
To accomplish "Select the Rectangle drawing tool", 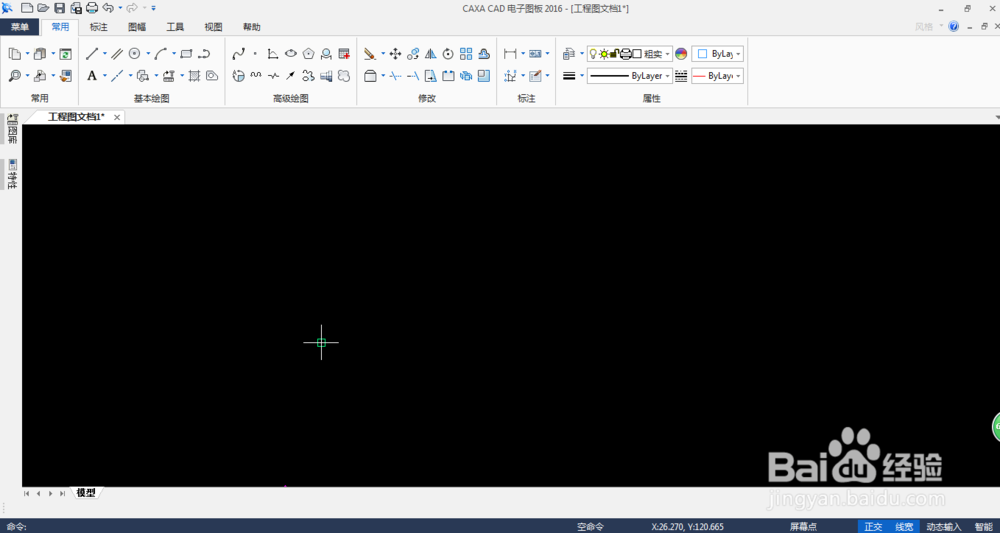I will [x=186, y=54].
